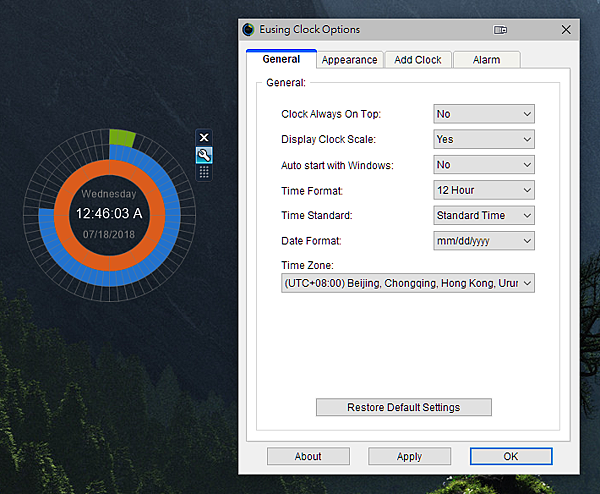Click the Display Clock Scale label
This screenshot has width=600, height=494.
click(x=328, y=139)
